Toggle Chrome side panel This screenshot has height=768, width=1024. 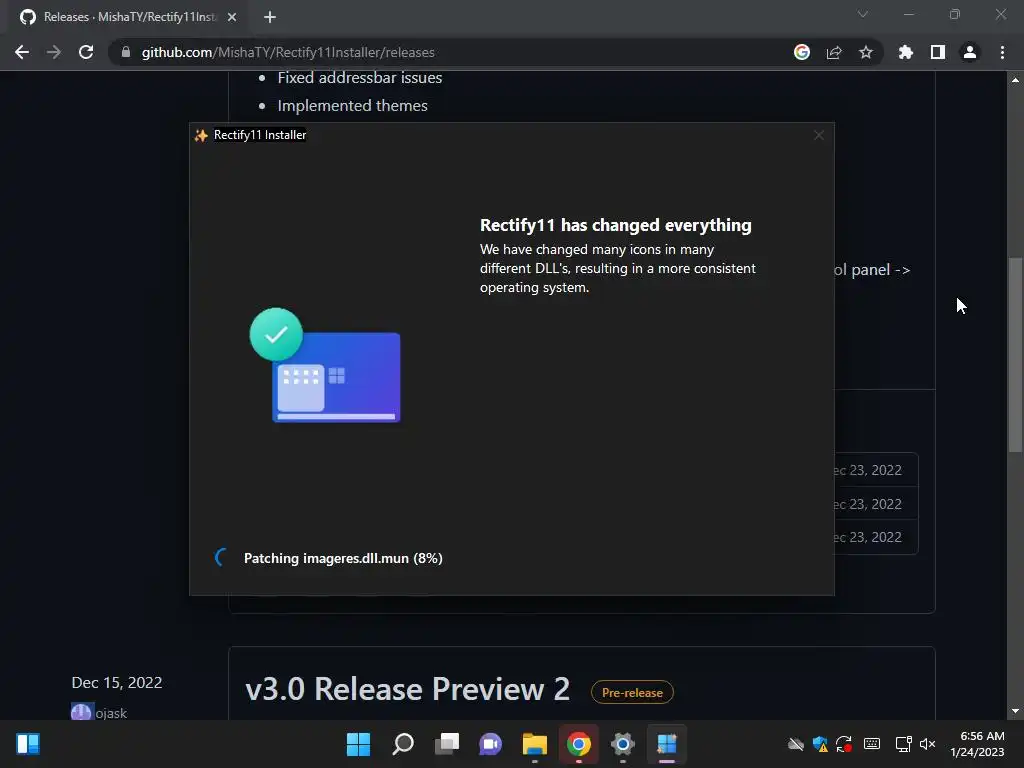[938, 52]
